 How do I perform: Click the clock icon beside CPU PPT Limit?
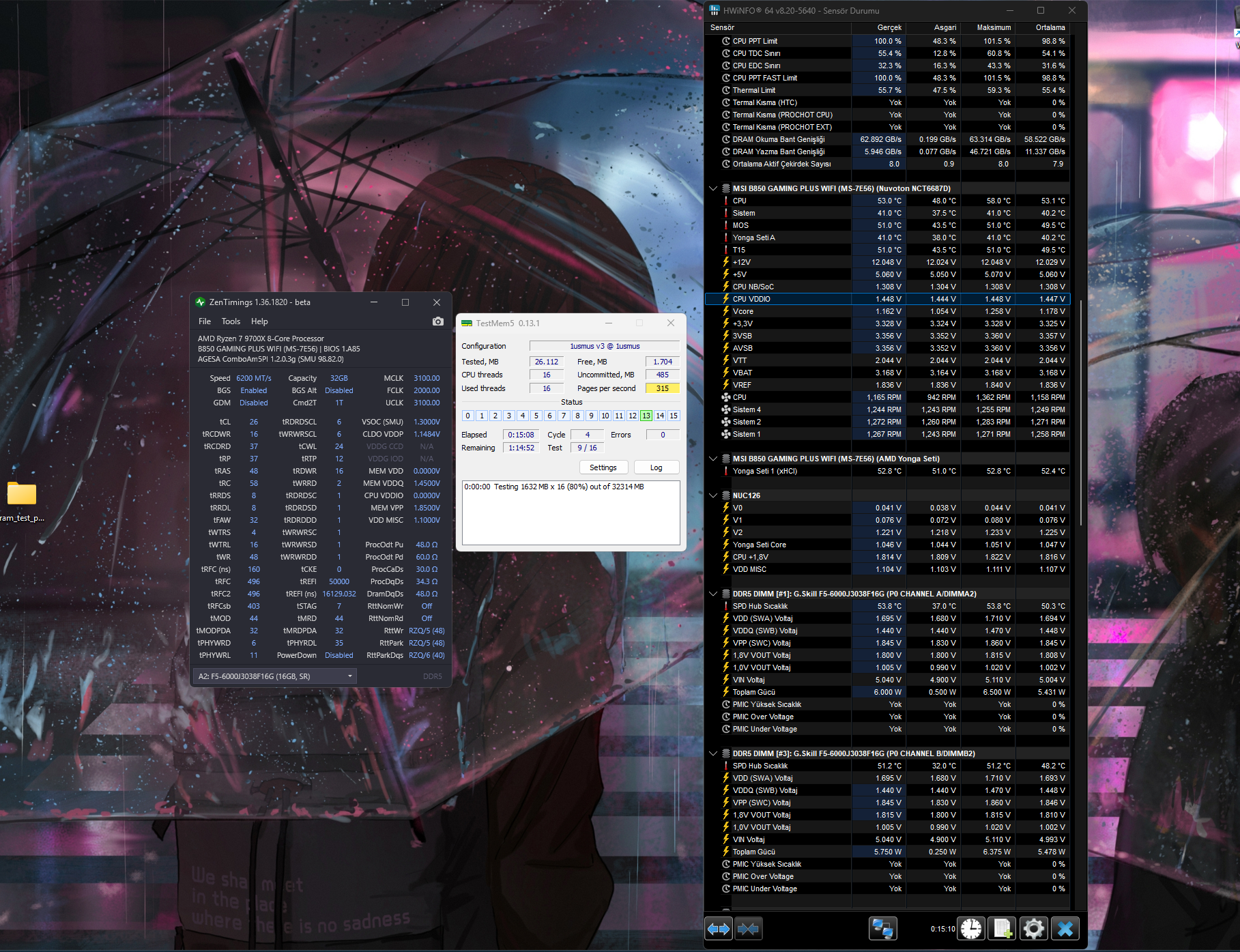[x=726, y=41]
